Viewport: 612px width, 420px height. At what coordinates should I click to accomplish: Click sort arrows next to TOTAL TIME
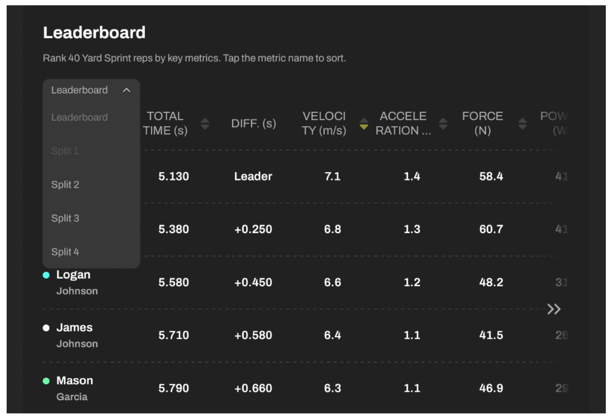tap(205, 124)
